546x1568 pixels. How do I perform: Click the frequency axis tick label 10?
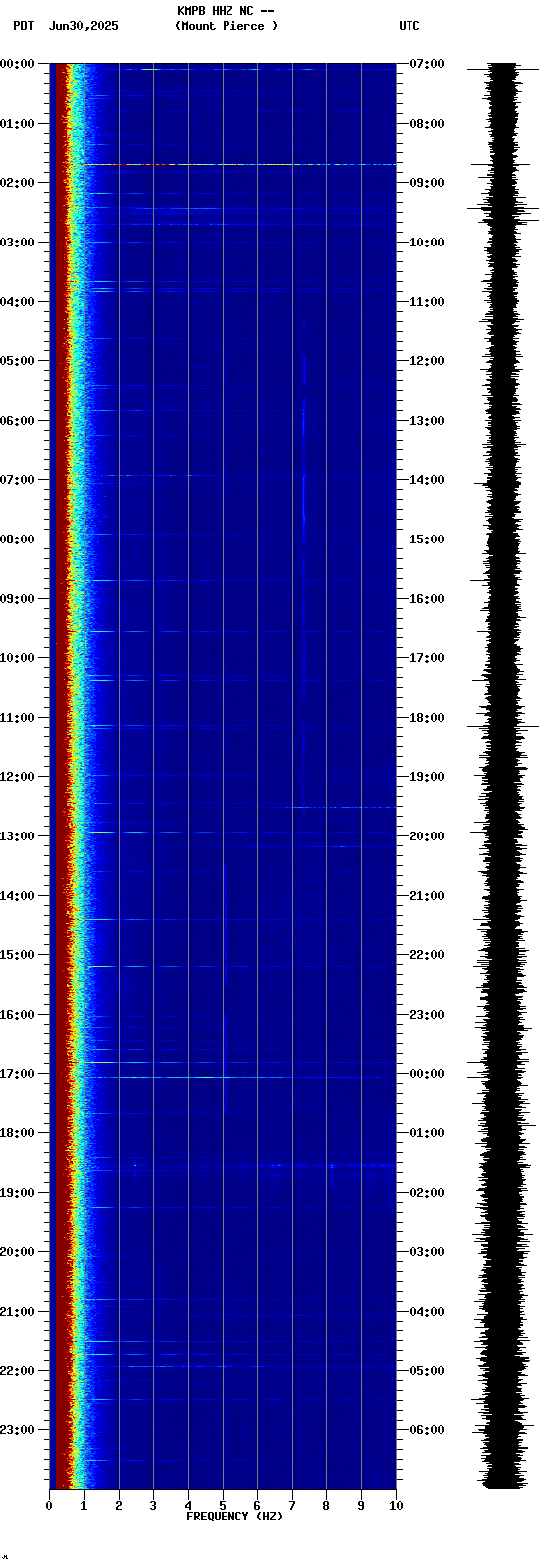click(x=396, y=1506)
